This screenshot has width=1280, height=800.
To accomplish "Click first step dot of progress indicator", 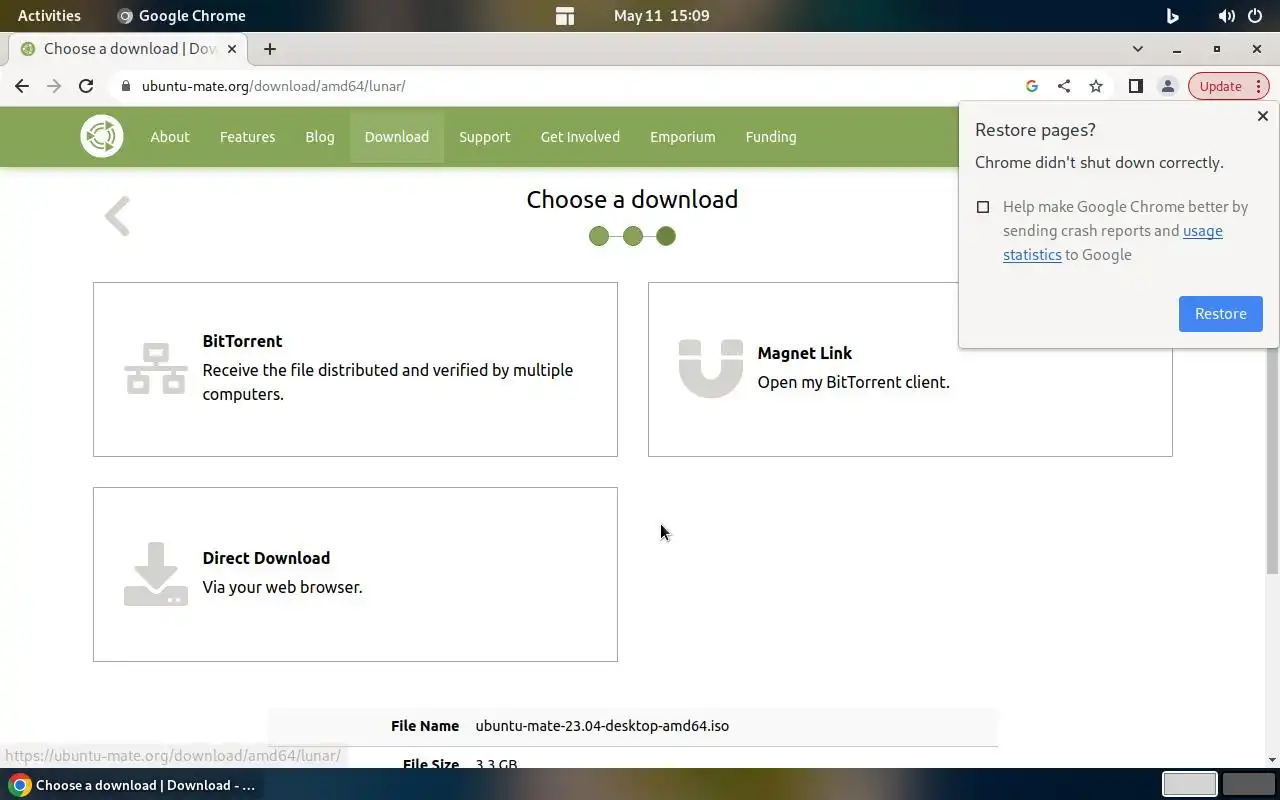I will coord(599,236).
